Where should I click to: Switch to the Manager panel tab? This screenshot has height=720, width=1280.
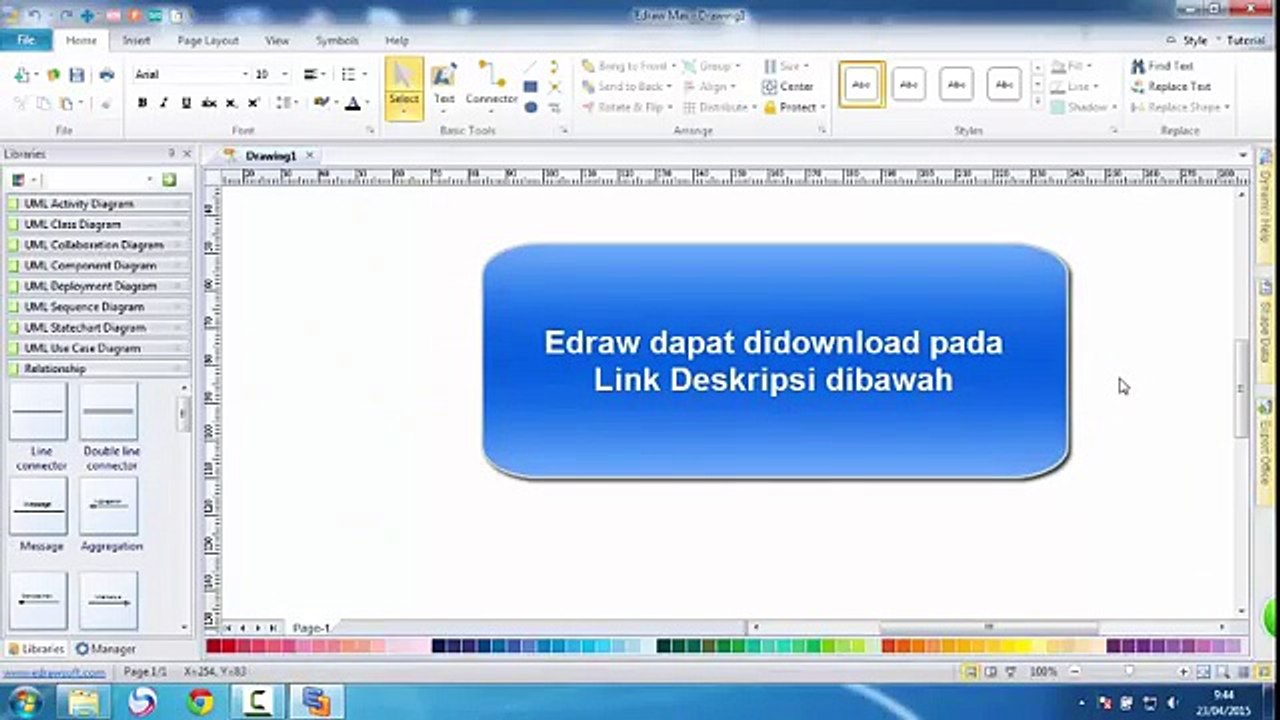(x=106, y=649)
